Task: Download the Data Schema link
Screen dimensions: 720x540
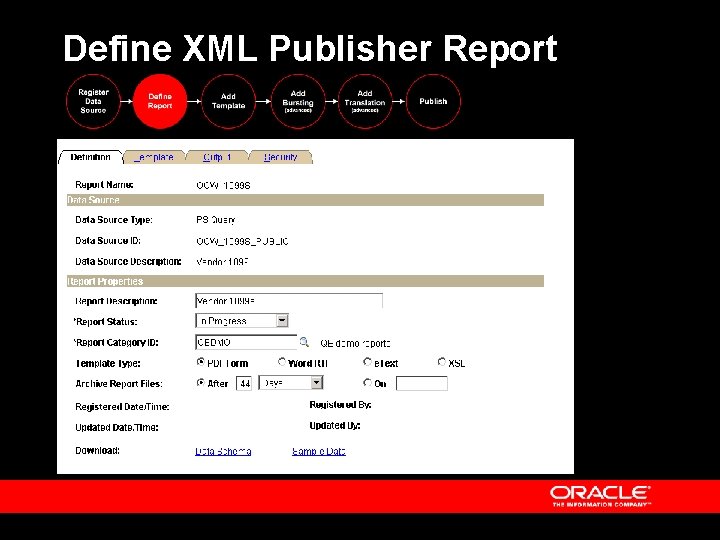Action: [x=223, y=451]
